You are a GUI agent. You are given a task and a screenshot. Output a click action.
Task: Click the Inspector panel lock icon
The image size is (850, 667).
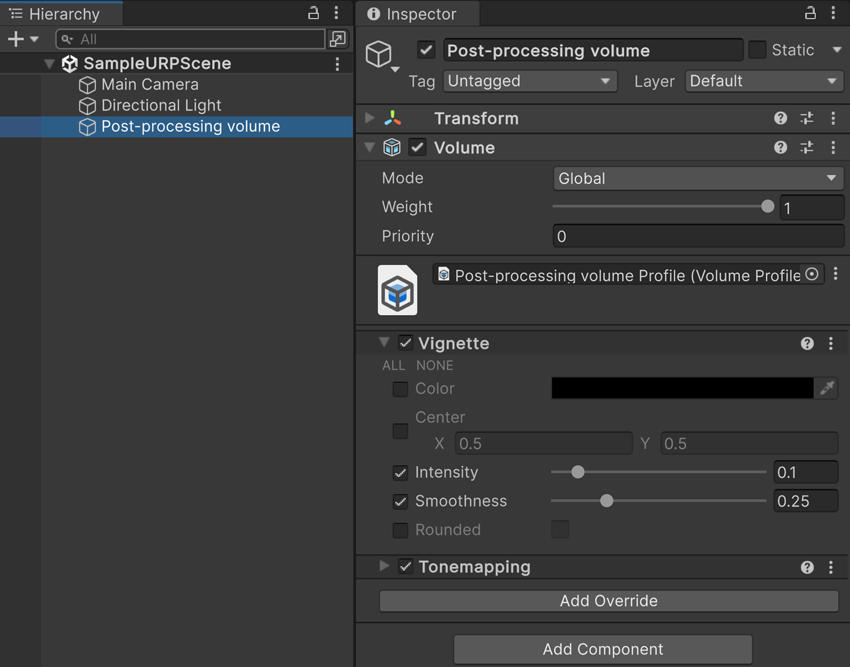pyautogui.click(x=810, y=12)
